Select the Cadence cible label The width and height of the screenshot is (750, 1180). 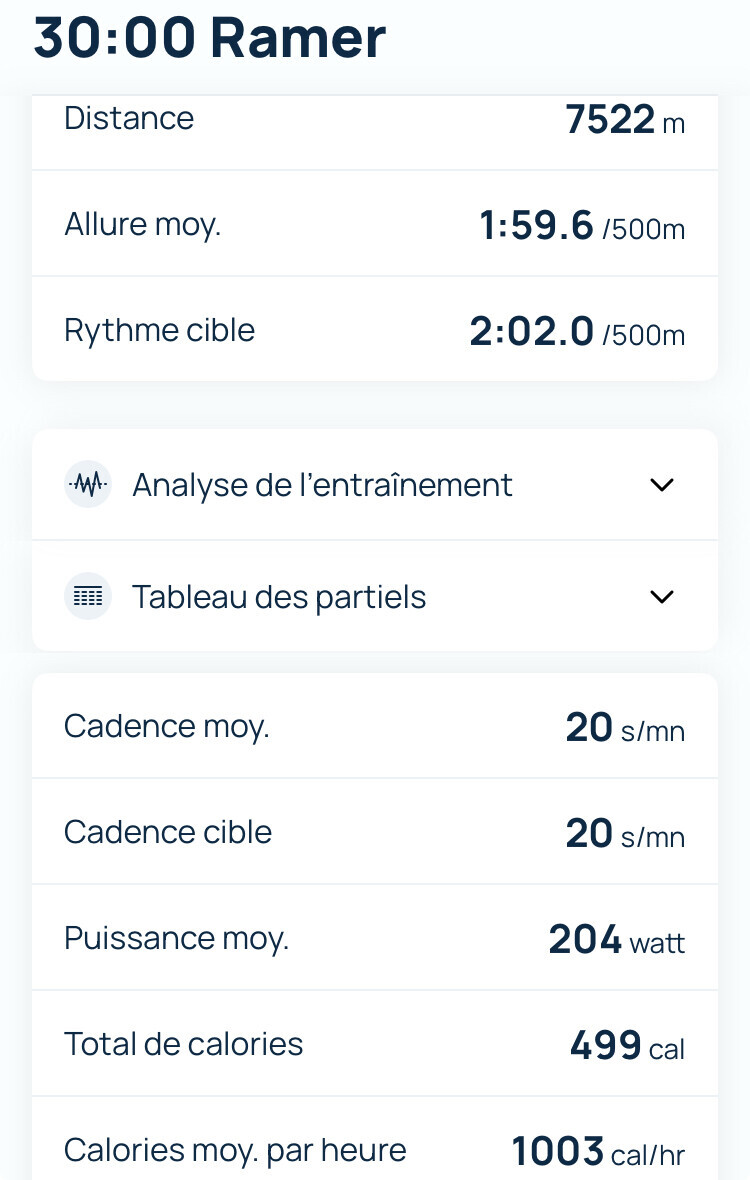tap(168, 832)
